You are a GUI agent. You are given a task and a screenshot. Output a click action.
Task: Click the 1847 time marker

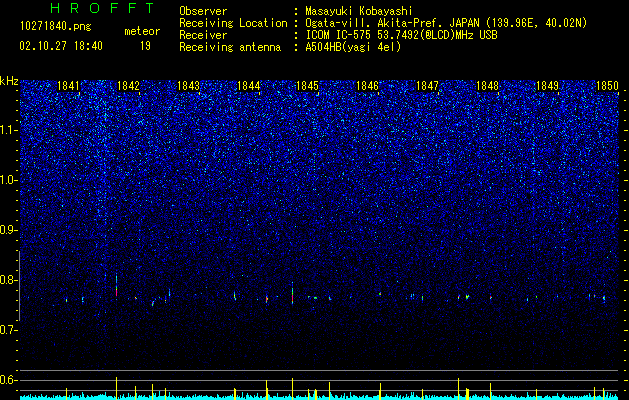(x=428, y=86)
